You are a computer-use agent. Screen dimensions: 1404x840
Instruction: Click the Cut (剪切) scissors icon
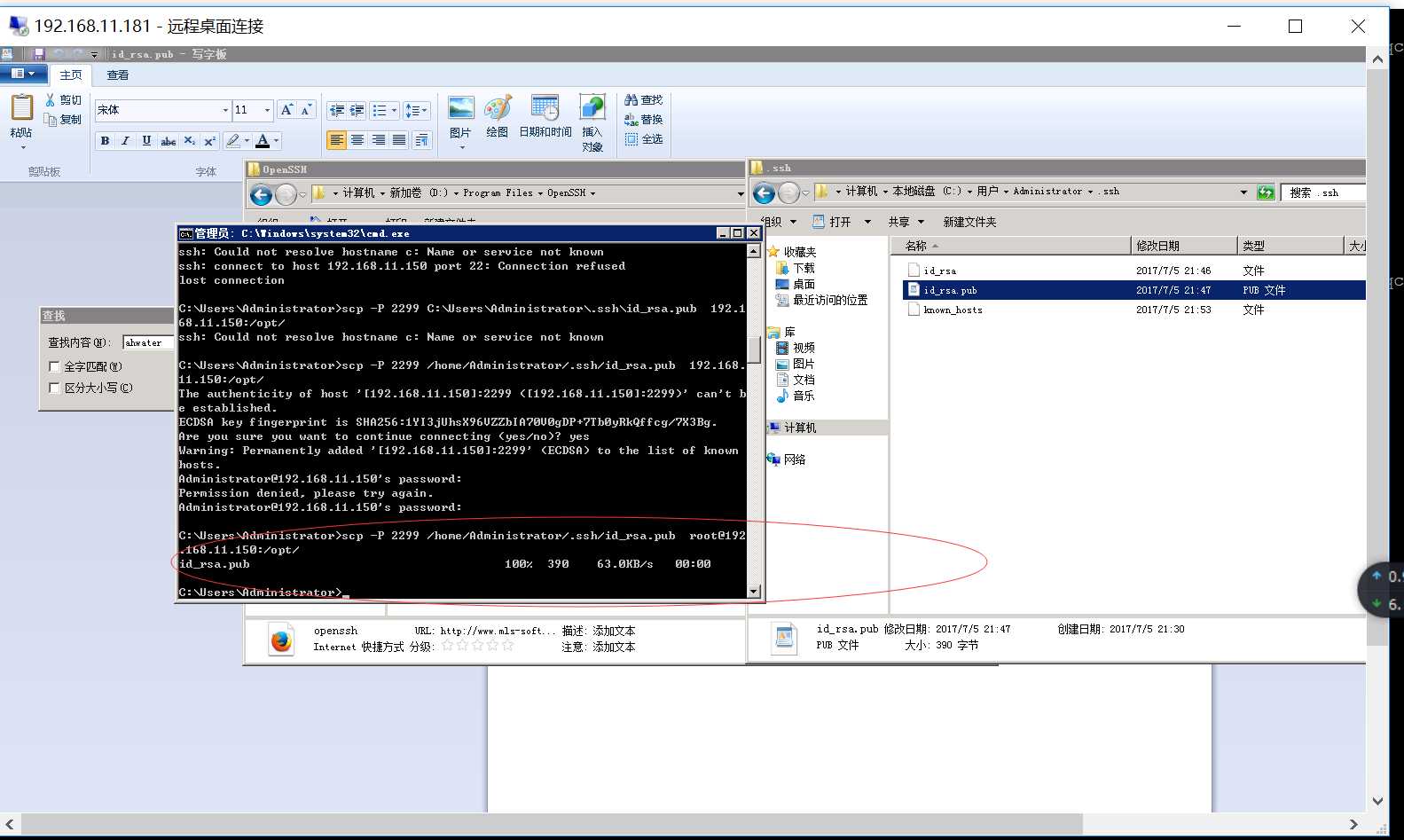point(51,100)
